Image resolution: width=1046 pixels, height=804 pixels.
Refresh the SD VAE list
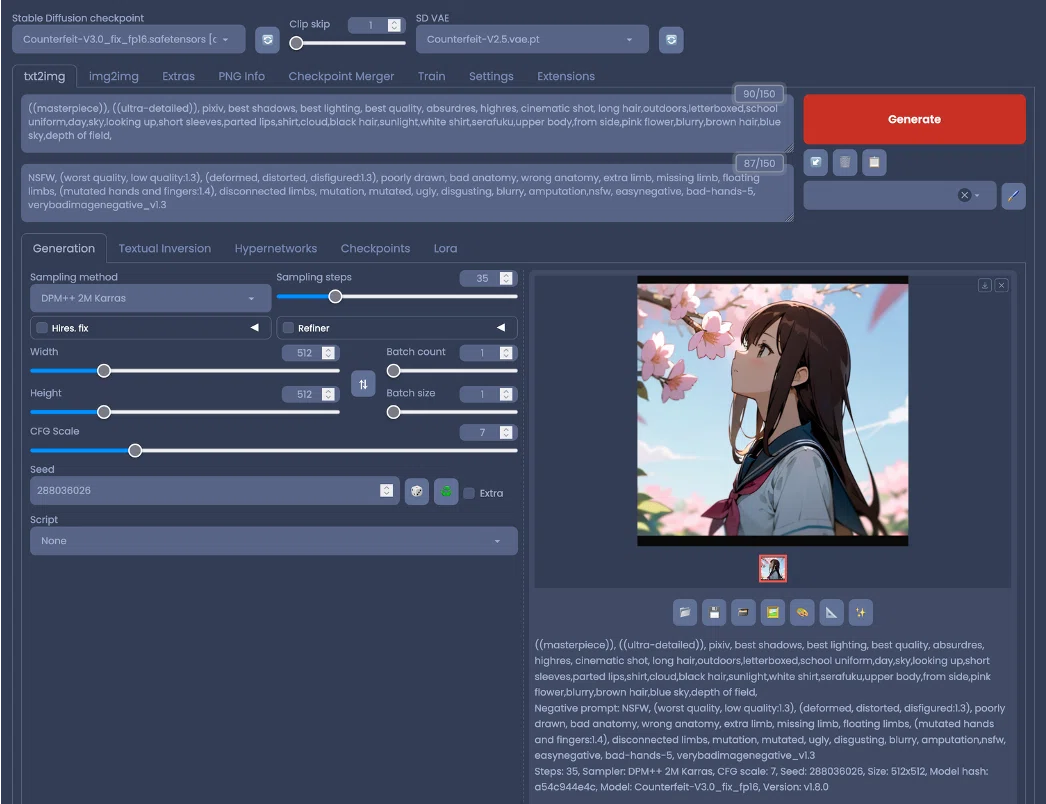tap(671, 39)
